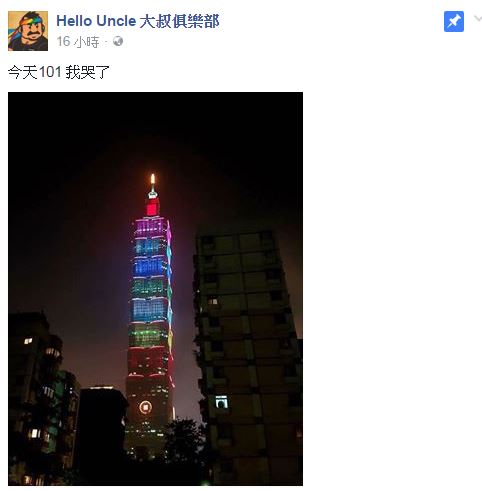Click the dark apartment building on right
This screenshot has height=491, width=482.
pos(248,357)
